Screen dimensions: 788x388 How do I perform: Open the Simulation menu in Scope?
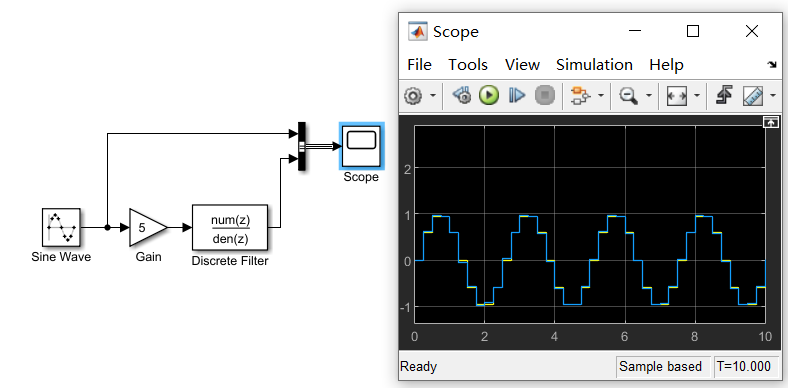(594, 65)
